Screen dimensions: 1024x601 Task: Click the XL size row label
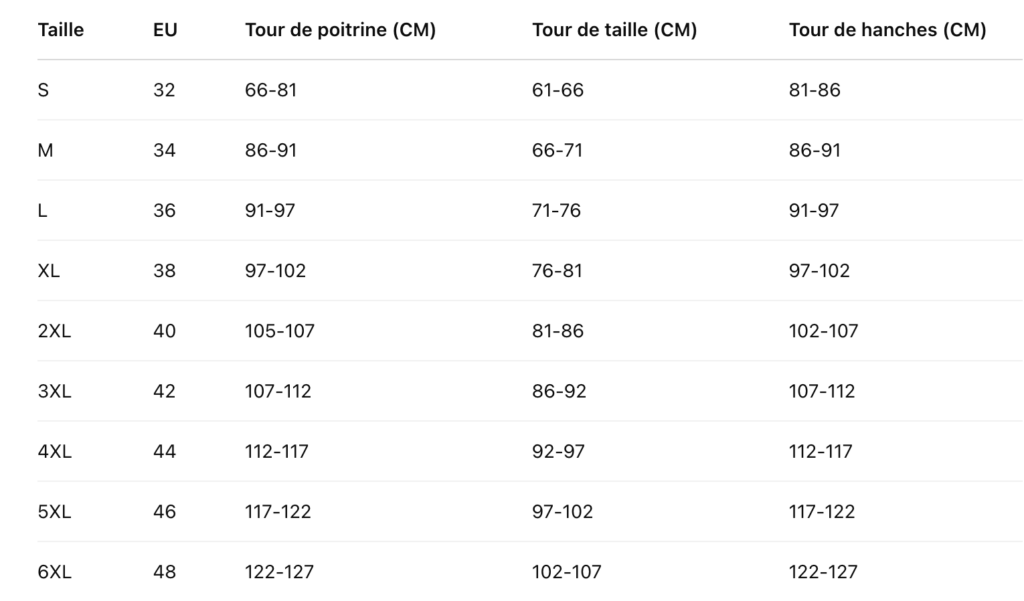point(49,271)
